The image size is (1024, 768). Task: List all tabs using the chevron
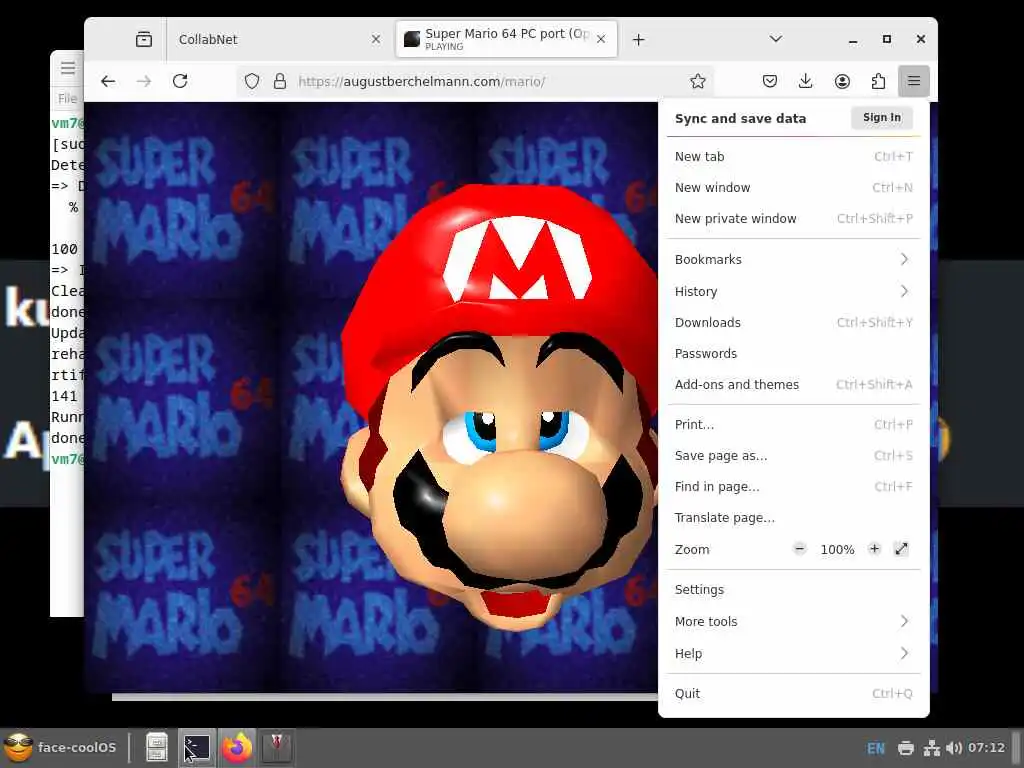(x=776, y=39)
